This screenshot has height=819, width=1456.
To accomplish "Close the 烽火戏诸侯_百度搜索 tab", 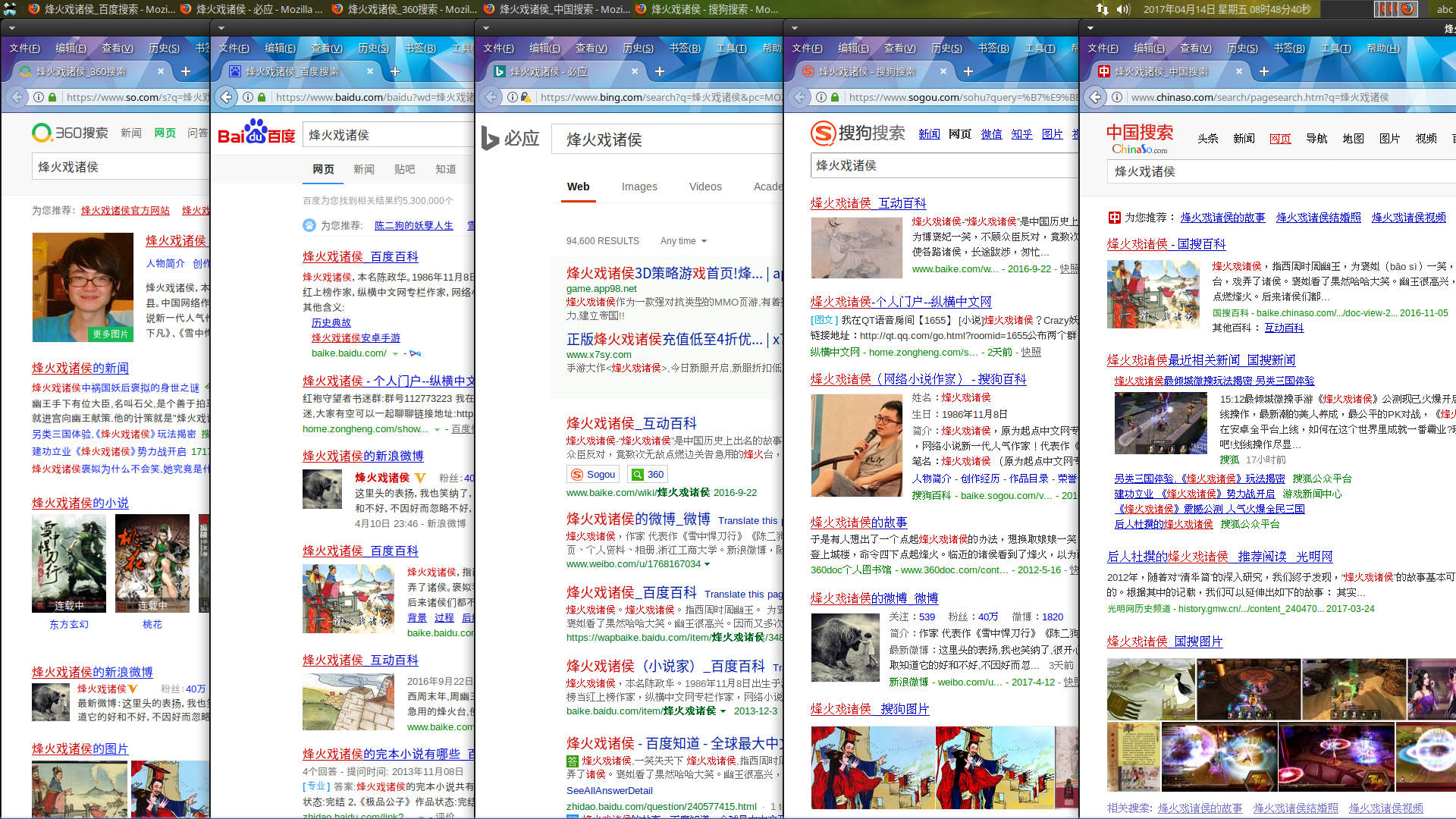I will coord(370,71).
